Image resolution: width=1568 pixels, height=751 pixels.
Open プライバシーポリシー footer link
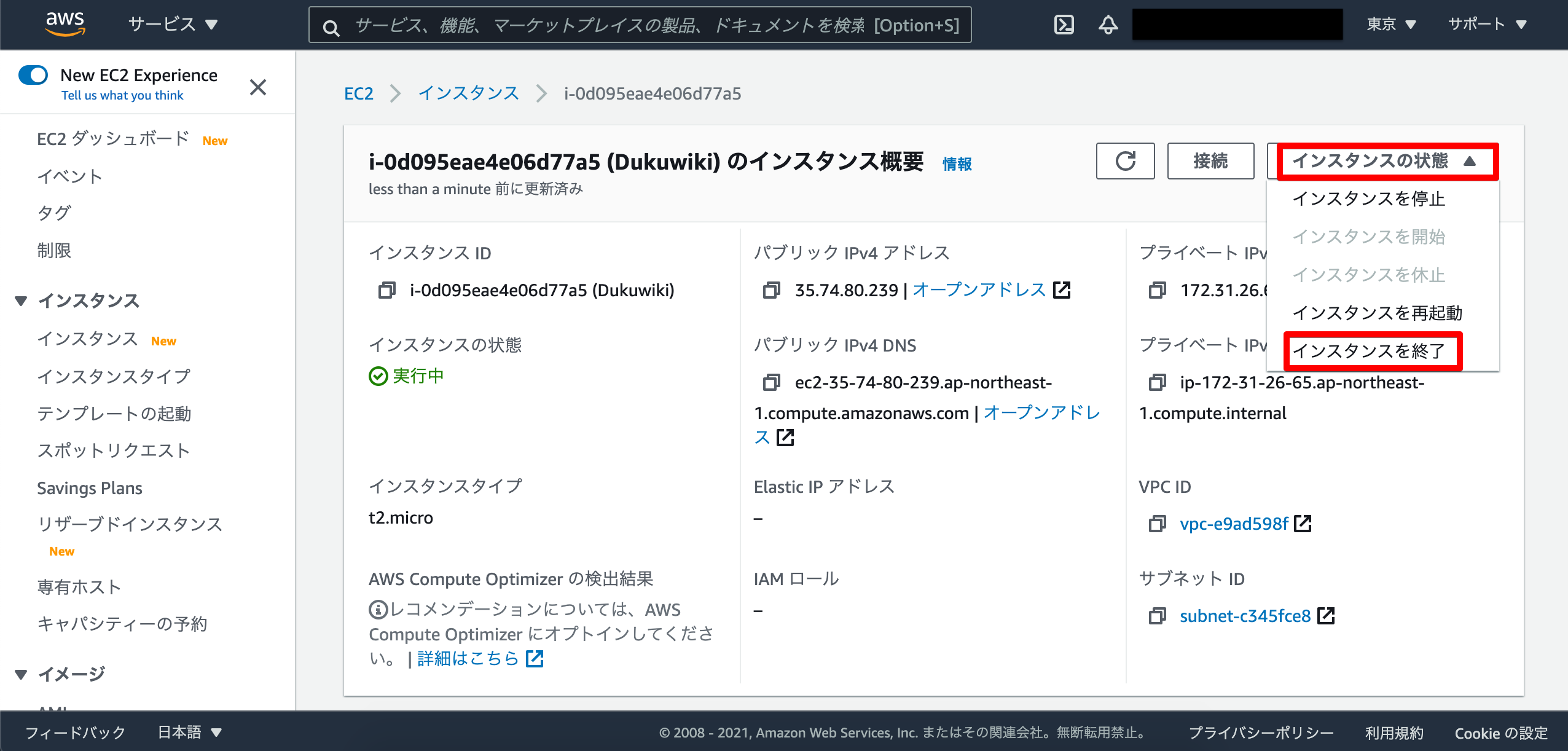click(x=1261, y=733)
